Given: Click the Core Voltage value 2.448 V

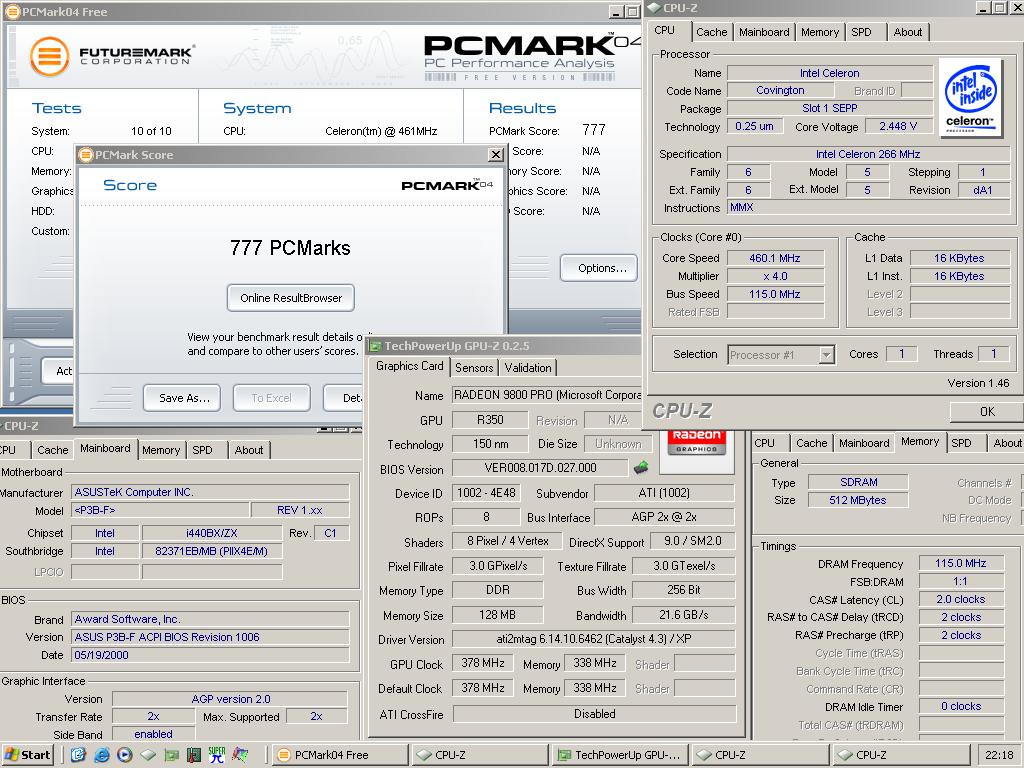Looking at the screenshot, I should [898, 126].
